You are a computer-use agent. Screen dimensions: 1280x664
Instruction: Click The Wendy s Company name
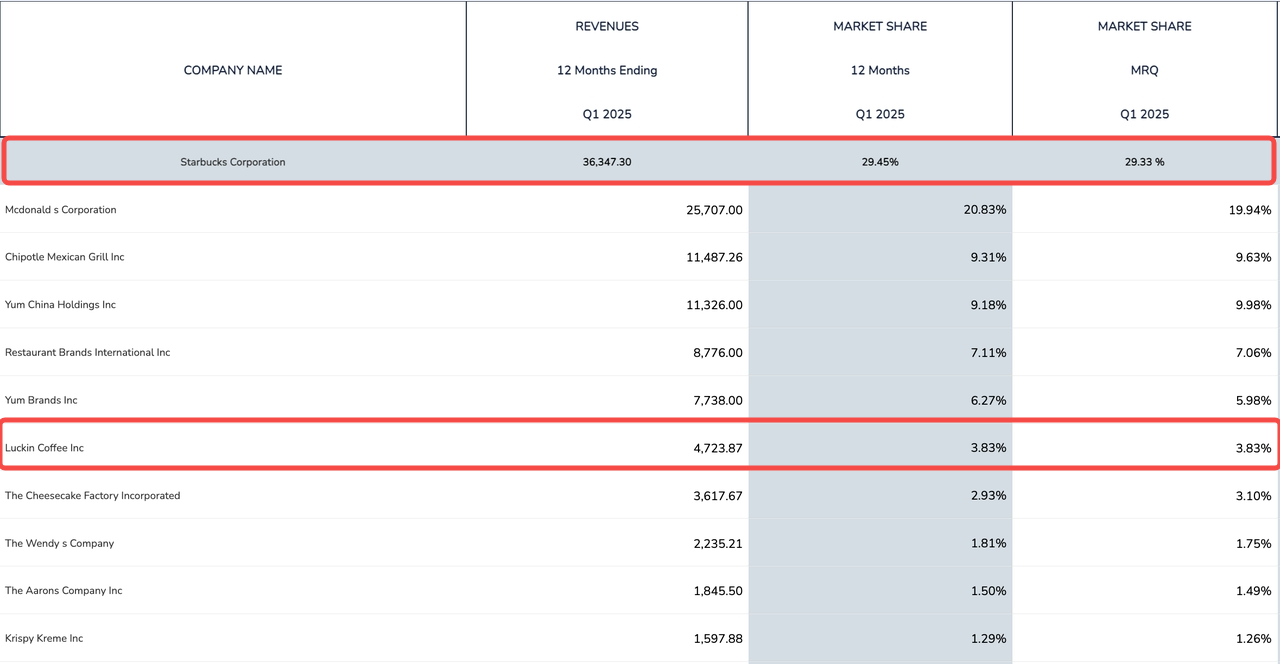click(60, 544)
